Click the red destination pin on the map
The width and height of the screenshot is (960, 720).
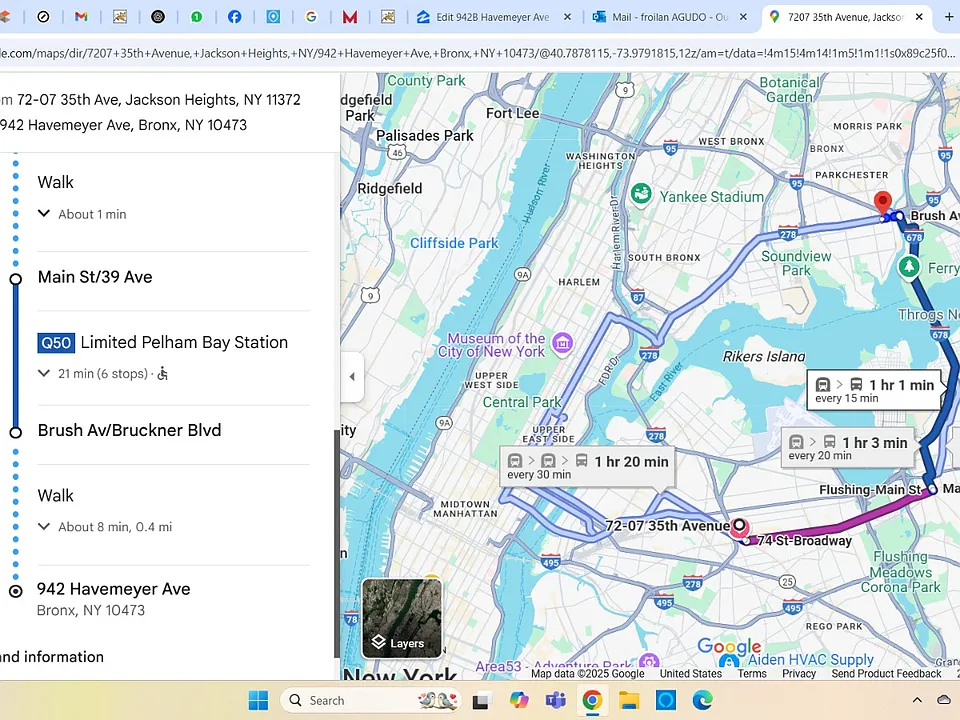tap(882, 203)
